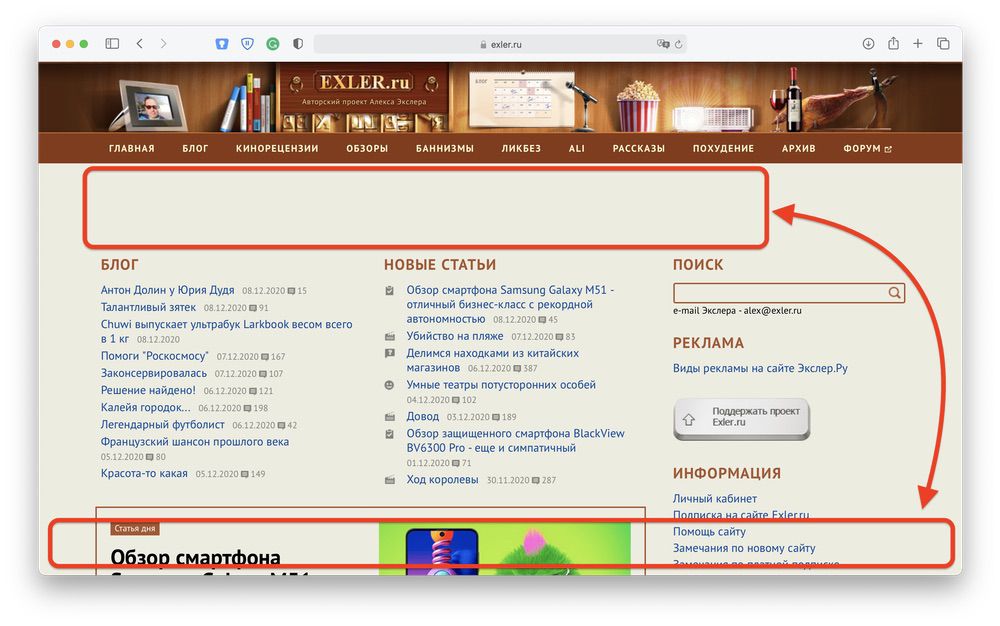Screen dimensions: 1000x626
Task: Open blog post Антон Долин у Юрия Дудя
Action: (x=167, y=290)
